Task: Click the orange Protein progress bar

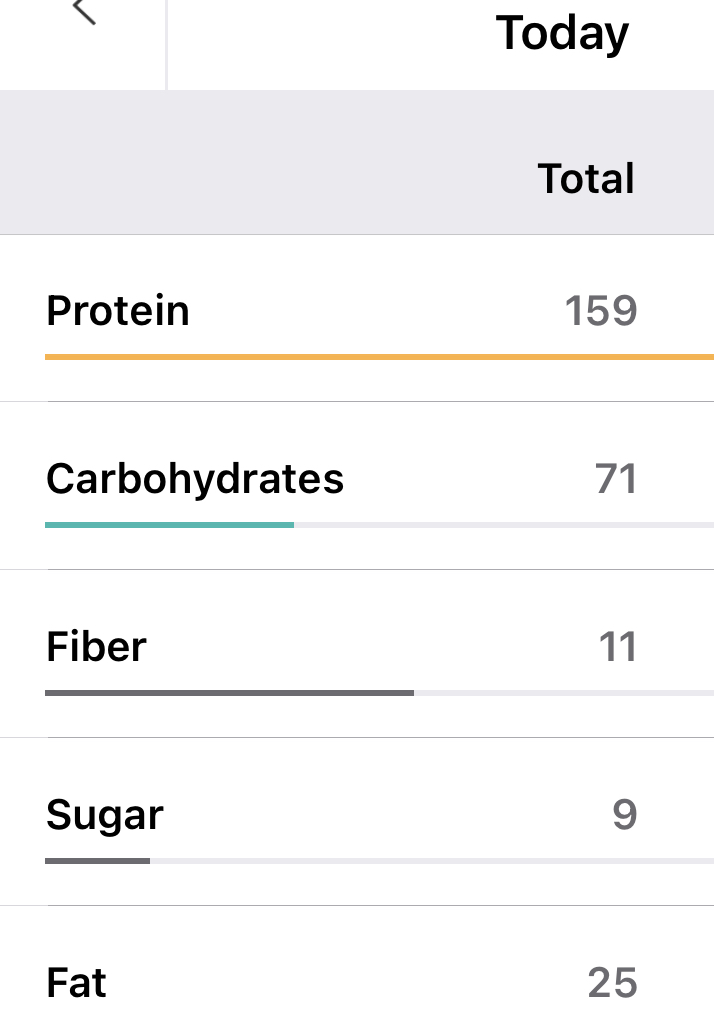Action: pyautogui.click(x=378, y=356)
